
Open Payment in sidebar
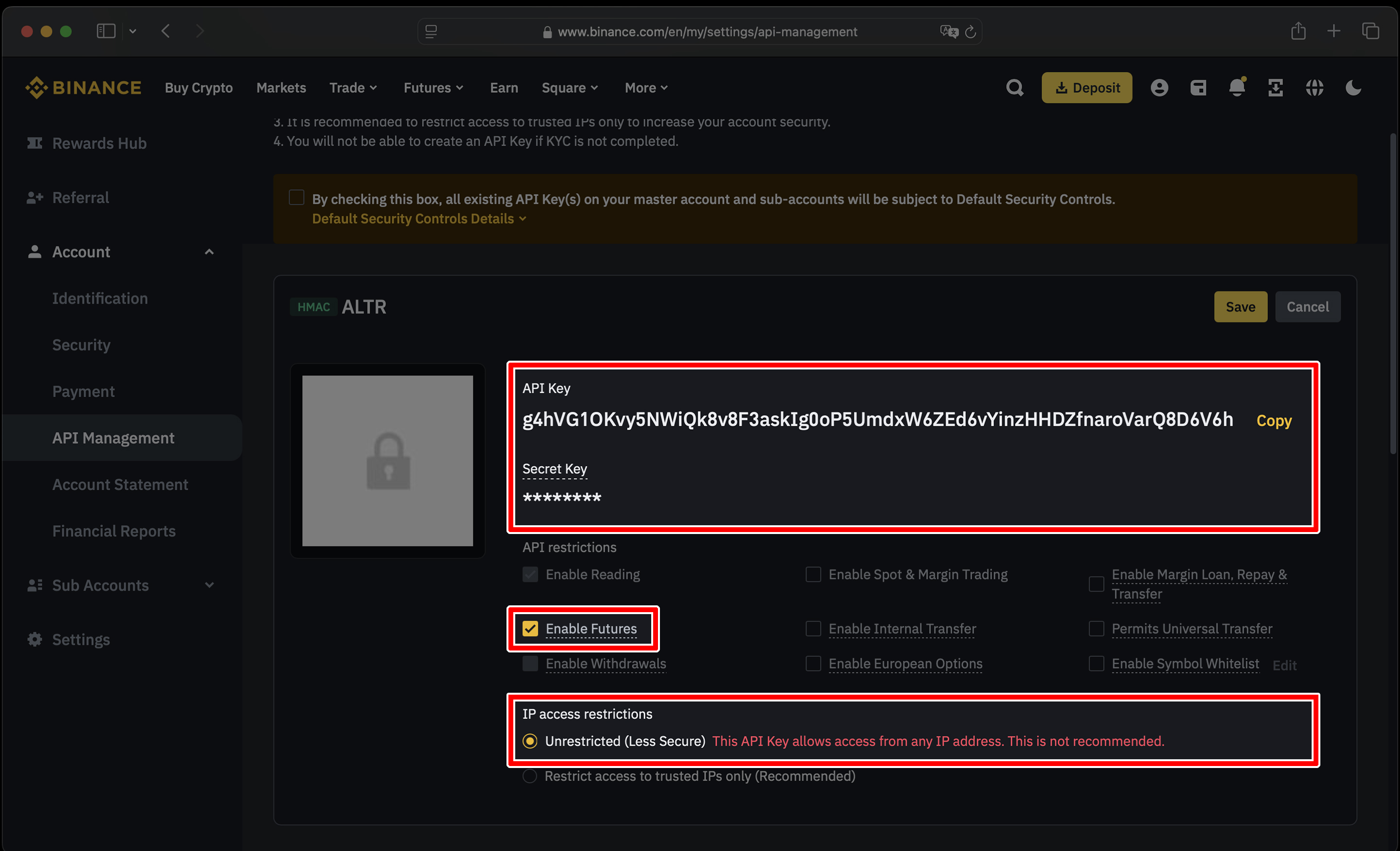click(x=84, y=391)
